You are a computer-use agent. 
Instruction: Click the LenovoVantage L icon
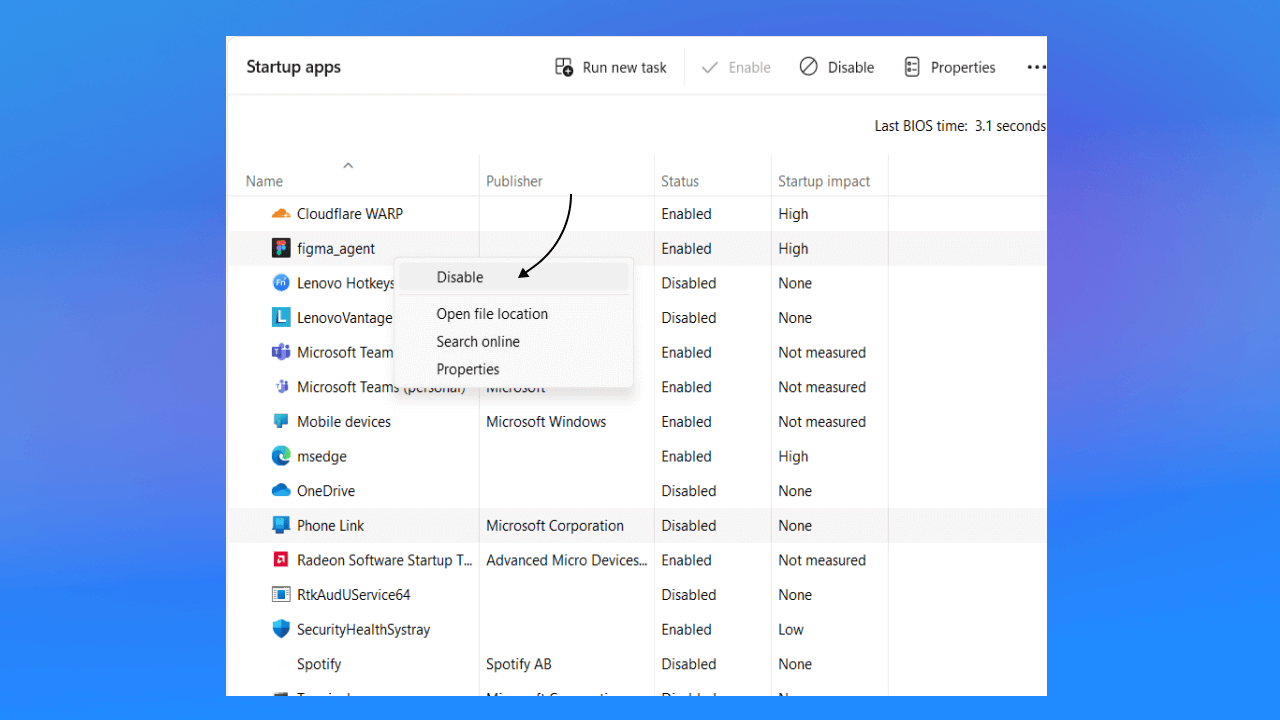point(281,317)
